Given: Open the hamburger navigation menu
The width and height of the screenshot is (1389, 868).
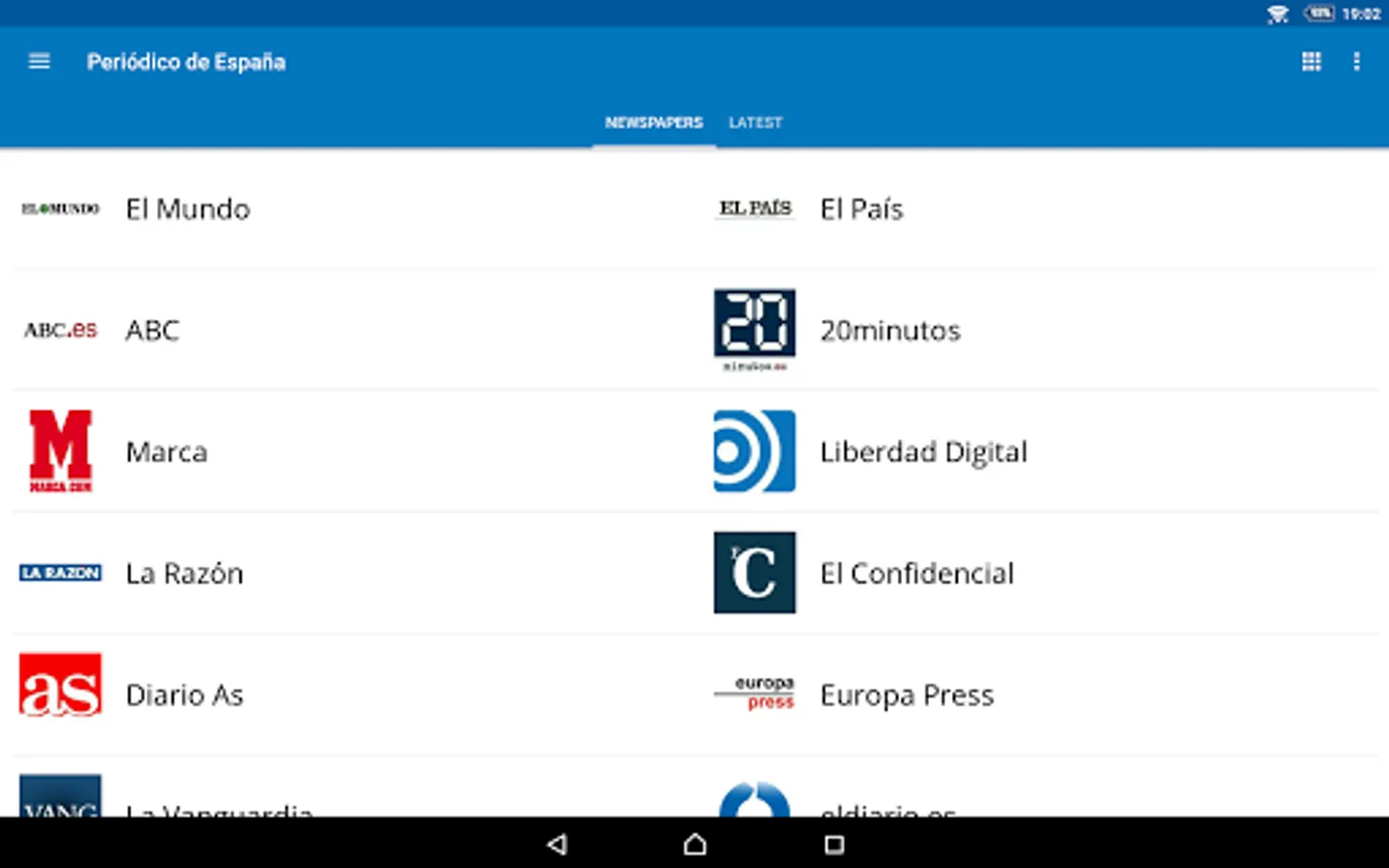Looking at the screenshot, I should coord(40,62).
